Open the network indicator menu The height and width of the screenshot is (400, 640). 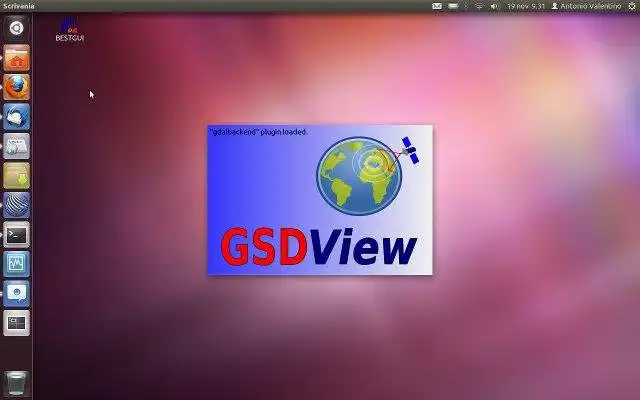480,6
